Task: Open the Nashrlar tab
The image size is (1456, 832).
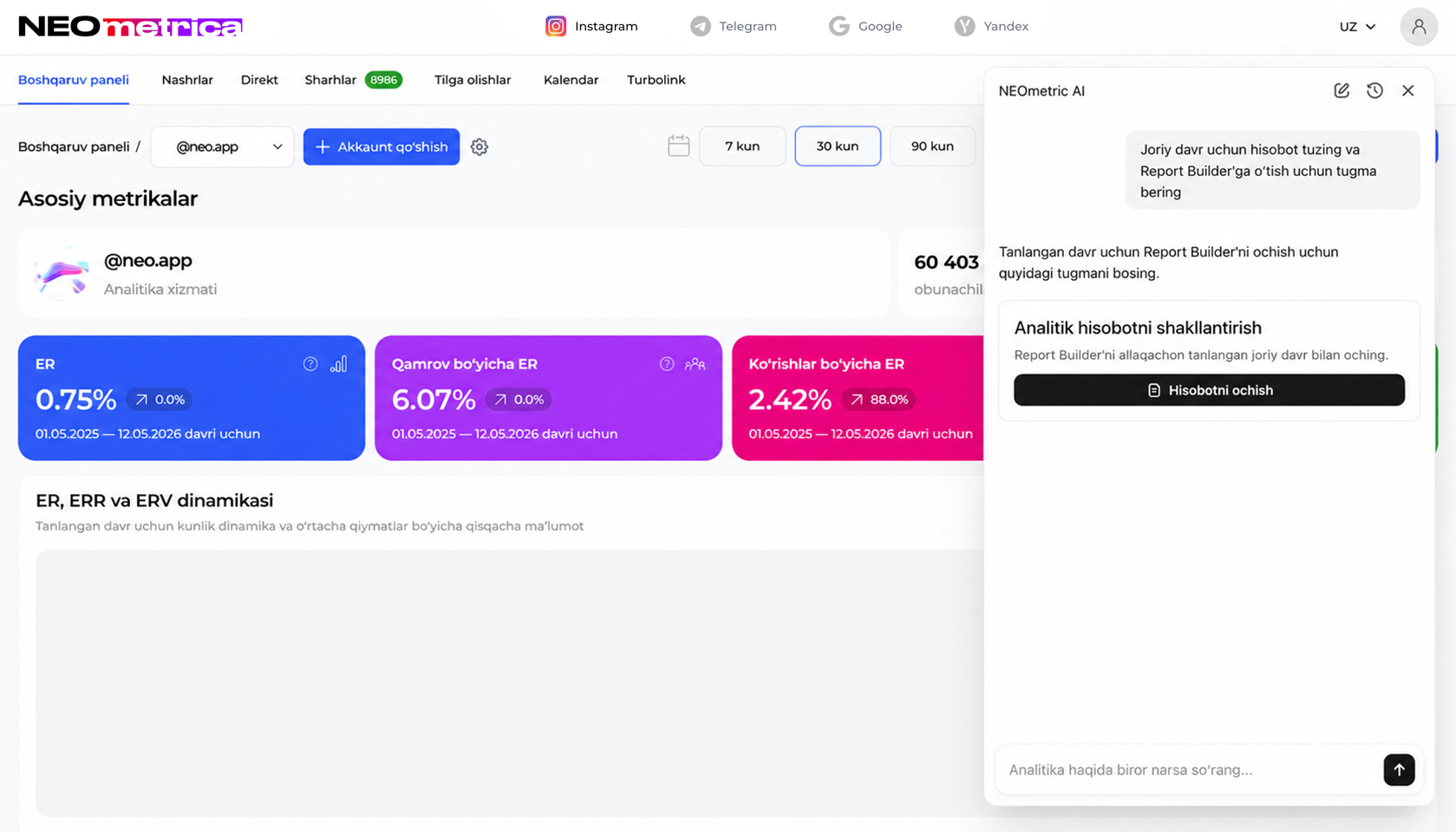Action: pos(187,80)
